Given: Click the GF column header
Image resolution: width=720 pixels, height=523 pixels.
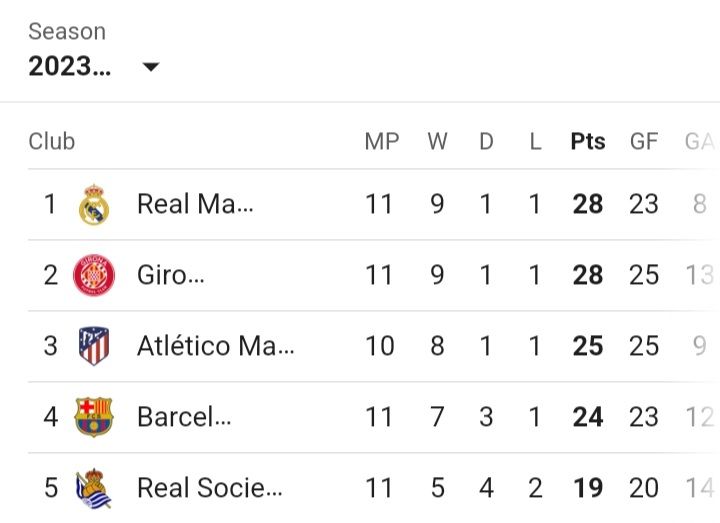Looking at the screenshot, I should 644,141.
